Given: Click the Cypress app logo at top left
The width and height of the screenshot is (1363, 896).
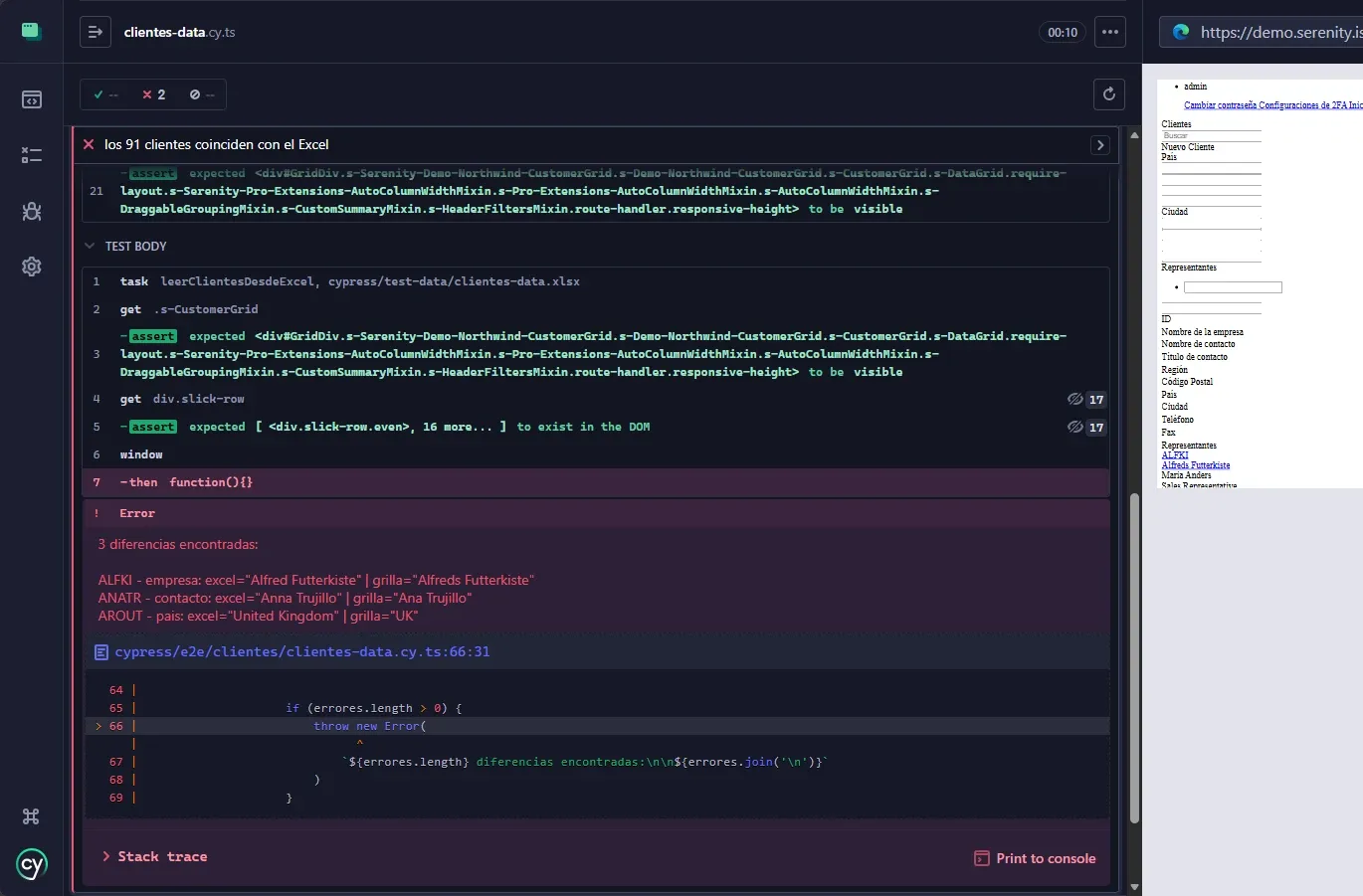Looking at the screenshot, I should click(31, 31).
